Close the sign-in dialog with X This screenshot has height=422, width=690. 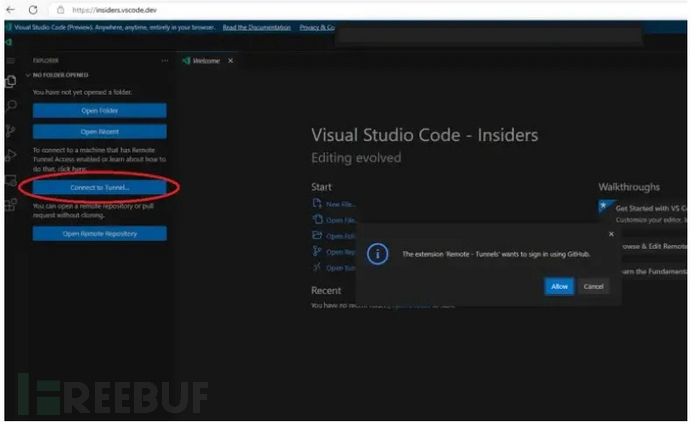[611, 234]
